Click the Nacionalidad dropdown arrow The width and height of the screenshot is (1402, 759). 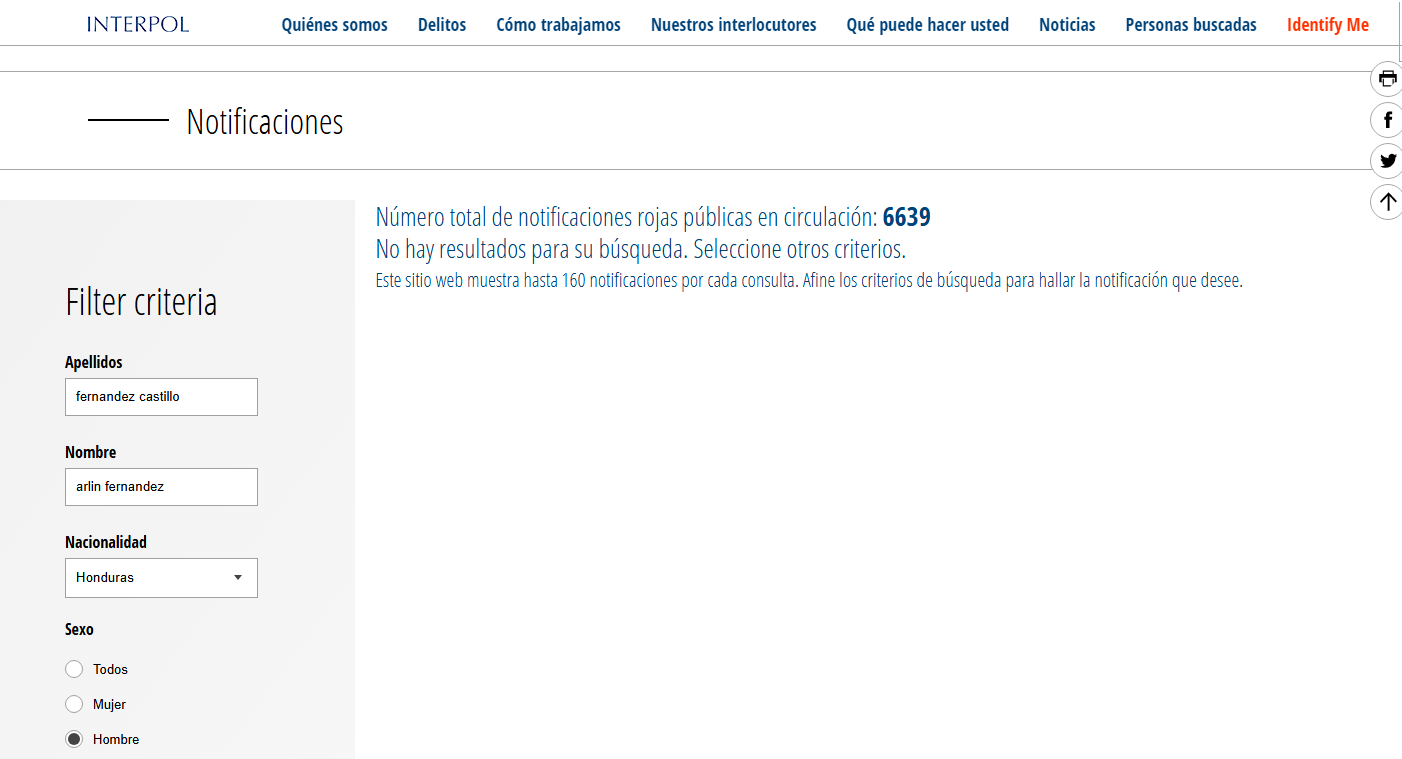238,578
